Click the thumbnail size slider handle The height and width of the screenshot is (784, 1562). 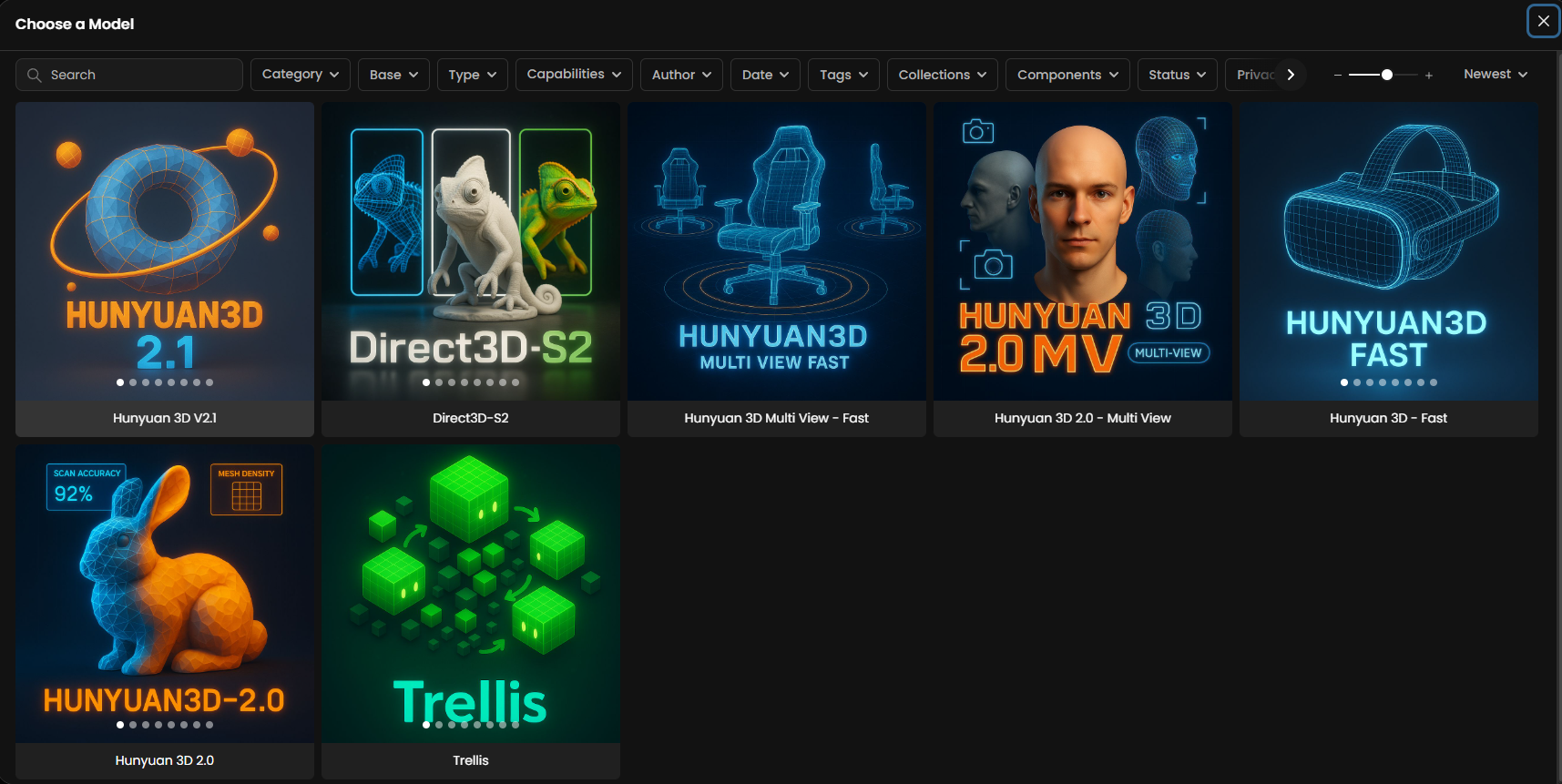(x=1387, y=75)
